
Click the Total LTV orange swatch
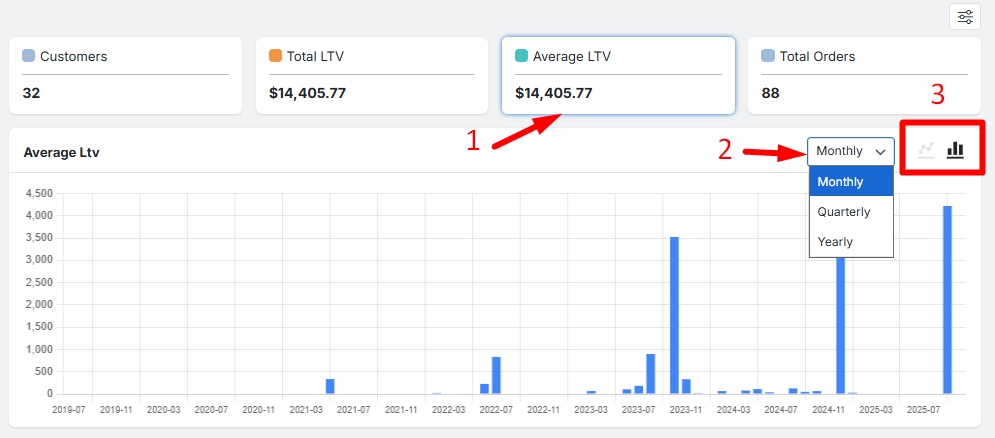pyautogui.click(x=275, y=56)
